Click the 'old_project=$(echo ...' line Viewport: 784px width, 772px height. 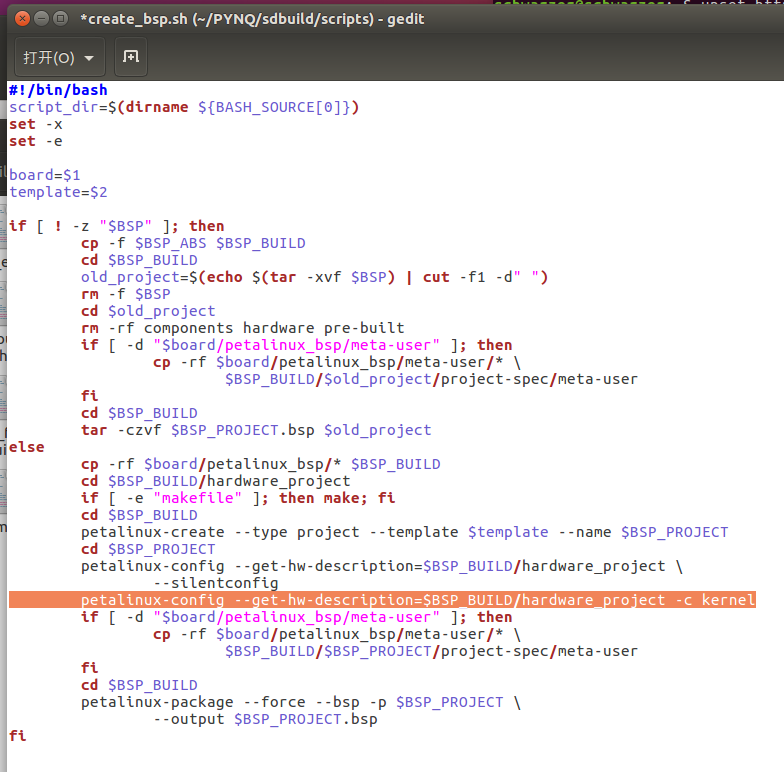coord(314,277)
